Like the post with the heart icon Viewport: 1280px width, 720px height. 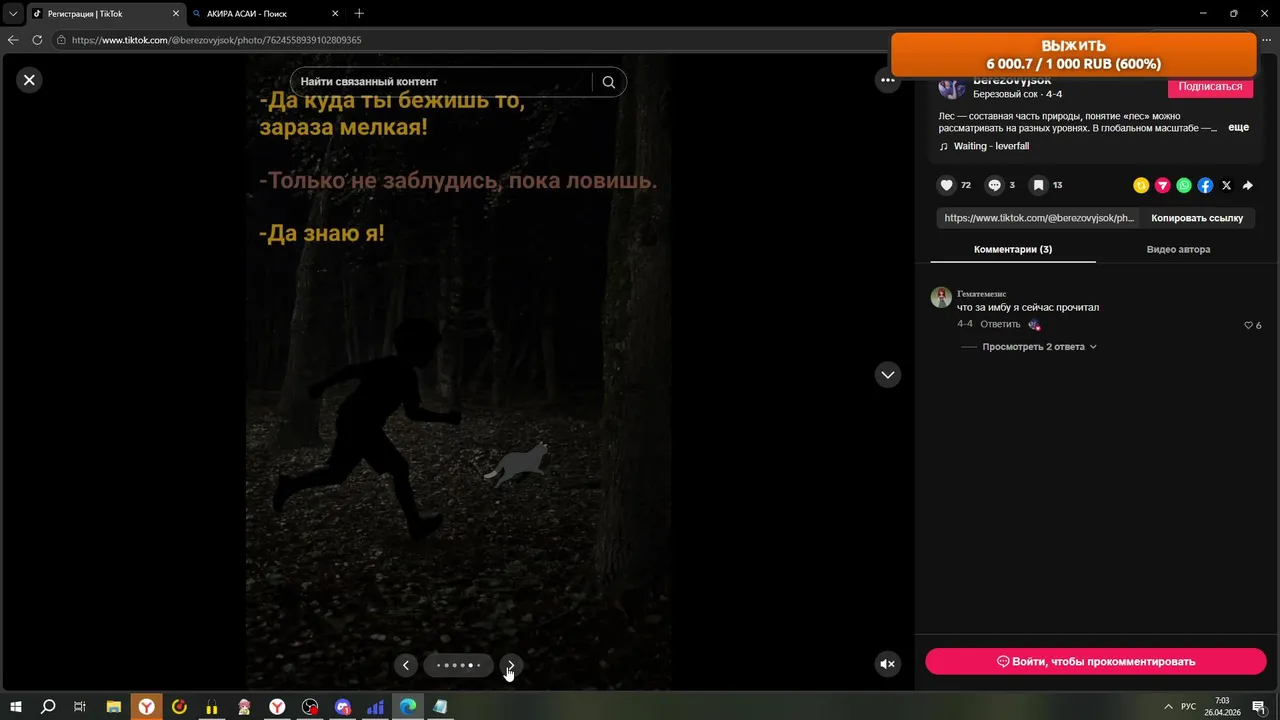coord(946,185)
